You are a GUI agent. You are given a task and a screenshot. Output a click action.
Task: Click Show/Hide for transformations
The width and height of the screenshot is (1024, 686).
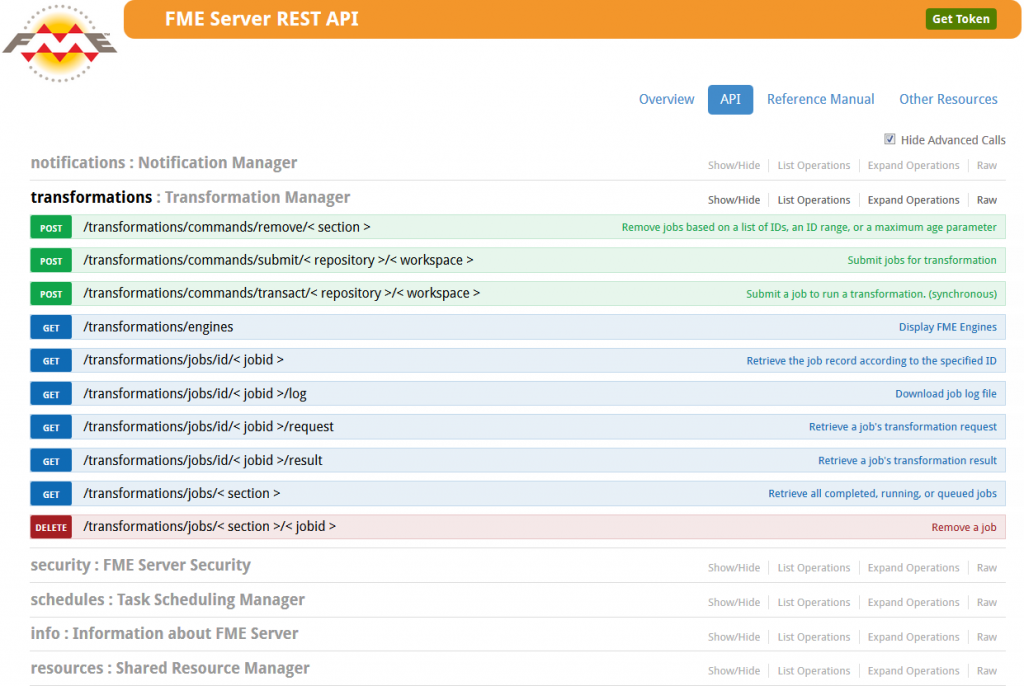tap(734, 200)
